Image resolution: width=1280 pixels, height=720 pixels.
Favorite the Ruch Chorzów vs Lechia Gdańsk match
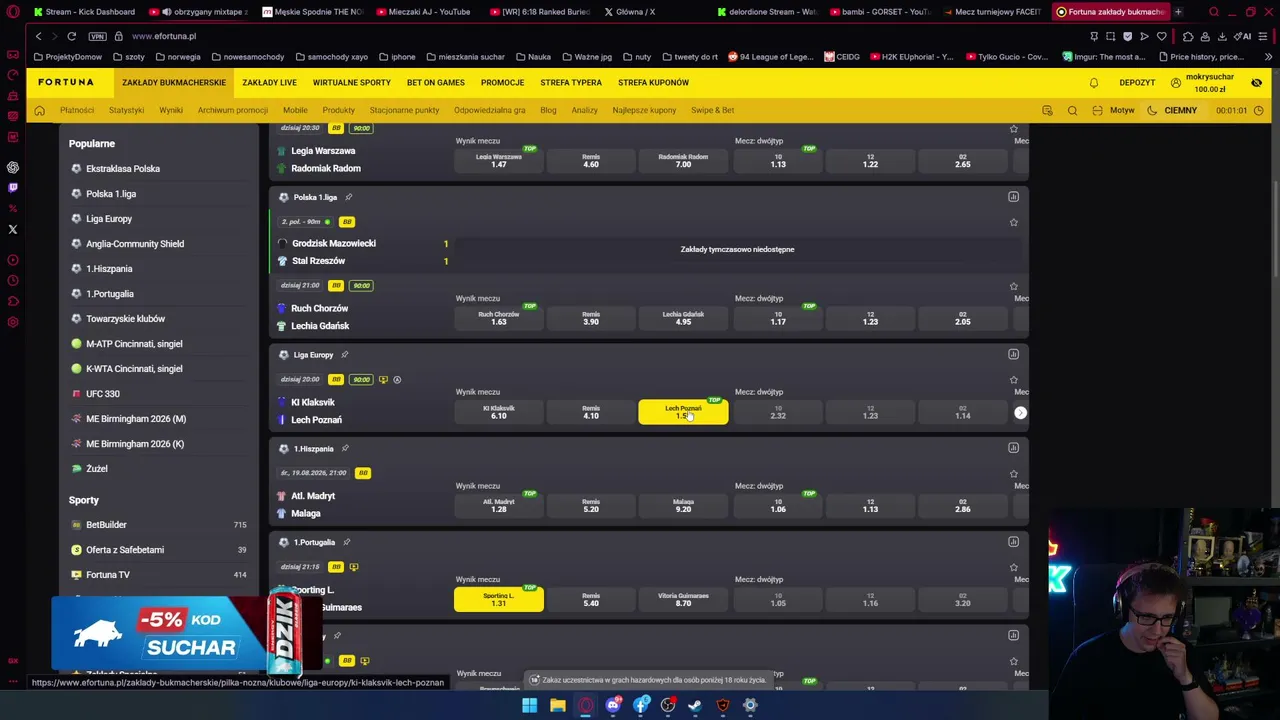coord(1014,286)
